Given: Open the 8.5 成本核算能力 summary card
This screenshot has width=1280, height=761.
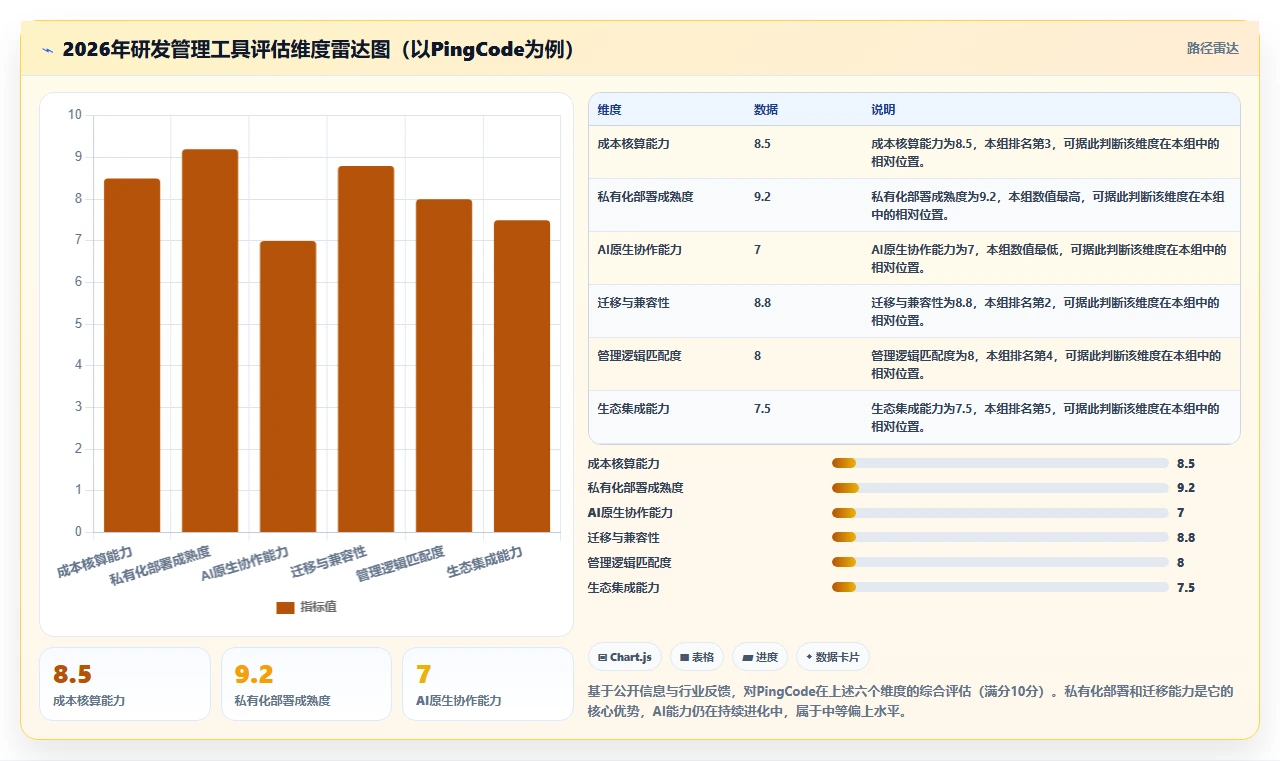Looking at the screenshot, I should (x=125, y=684).
